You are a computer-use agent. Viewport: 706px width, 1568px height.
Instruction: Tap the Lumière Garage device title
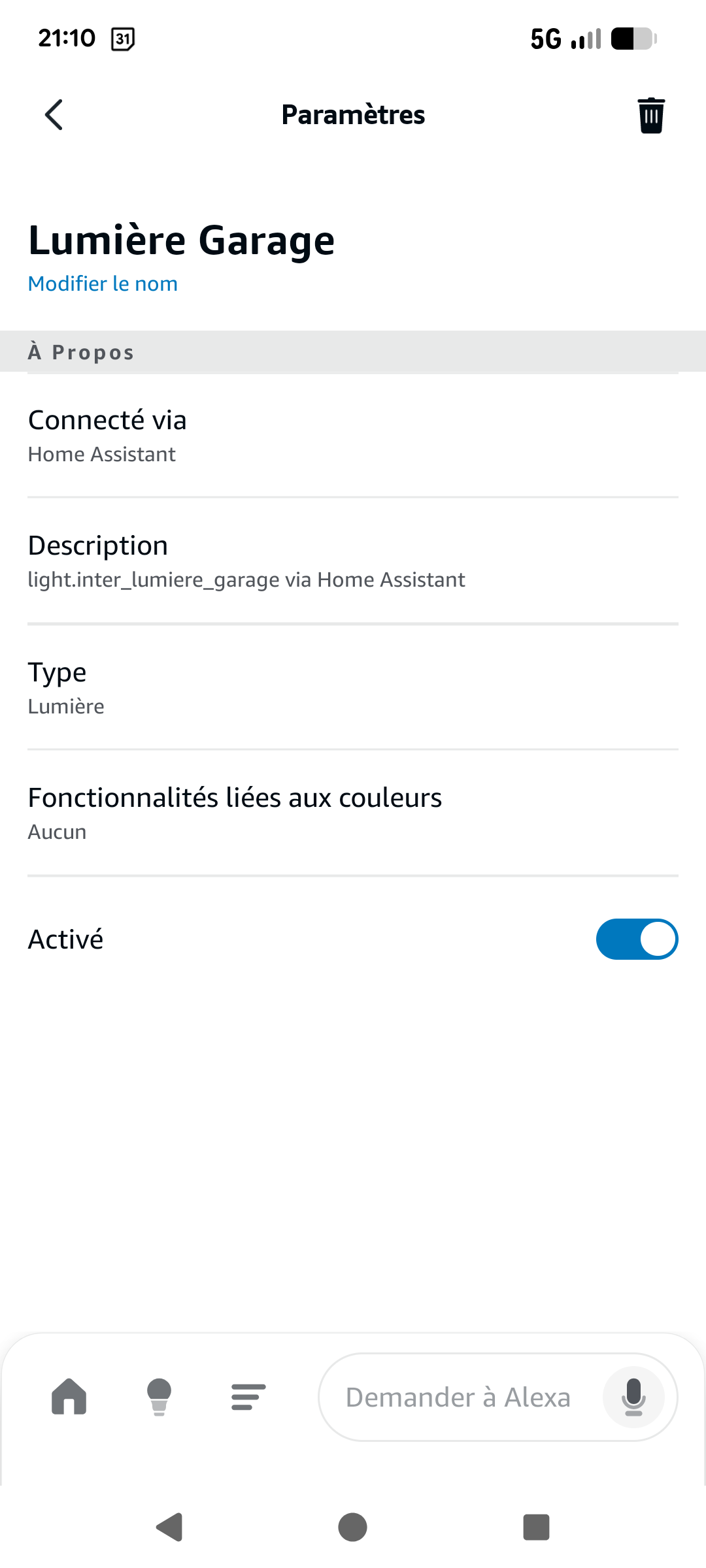click(181, 240)
